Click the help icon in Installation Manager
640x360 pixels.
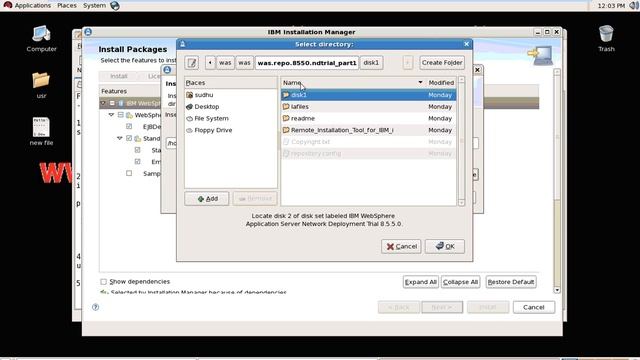point(96,307)
